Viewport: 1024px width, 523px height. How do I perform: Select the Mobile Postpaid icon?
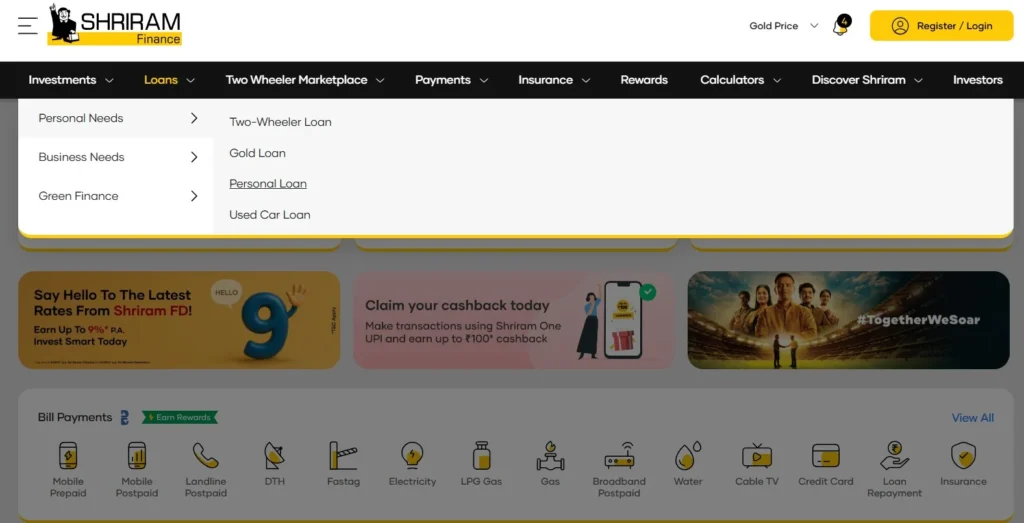136,456
